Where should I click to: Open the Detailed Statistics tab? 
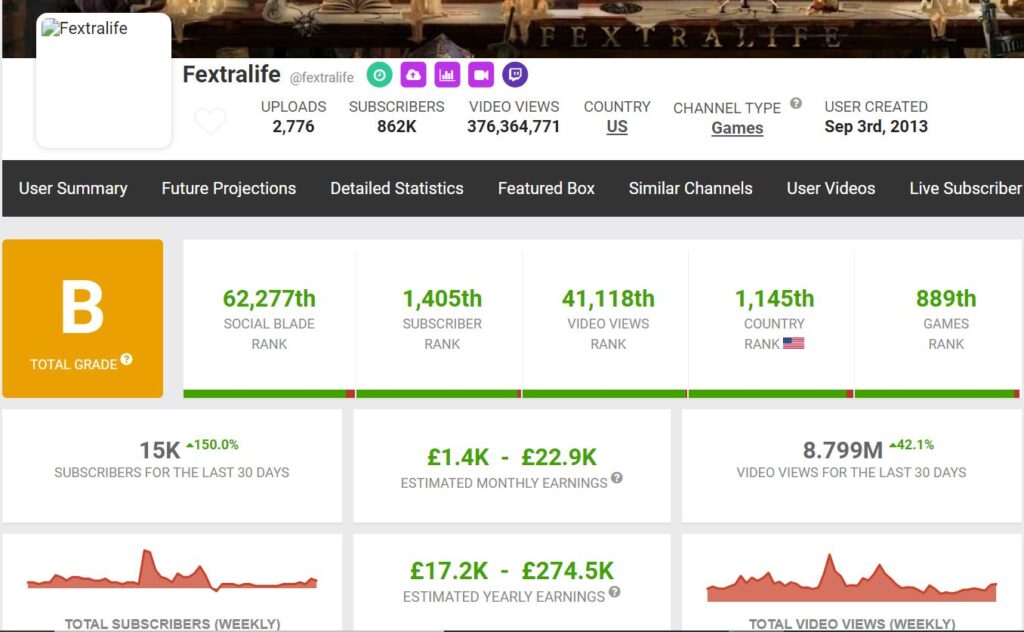pos(396,188)
